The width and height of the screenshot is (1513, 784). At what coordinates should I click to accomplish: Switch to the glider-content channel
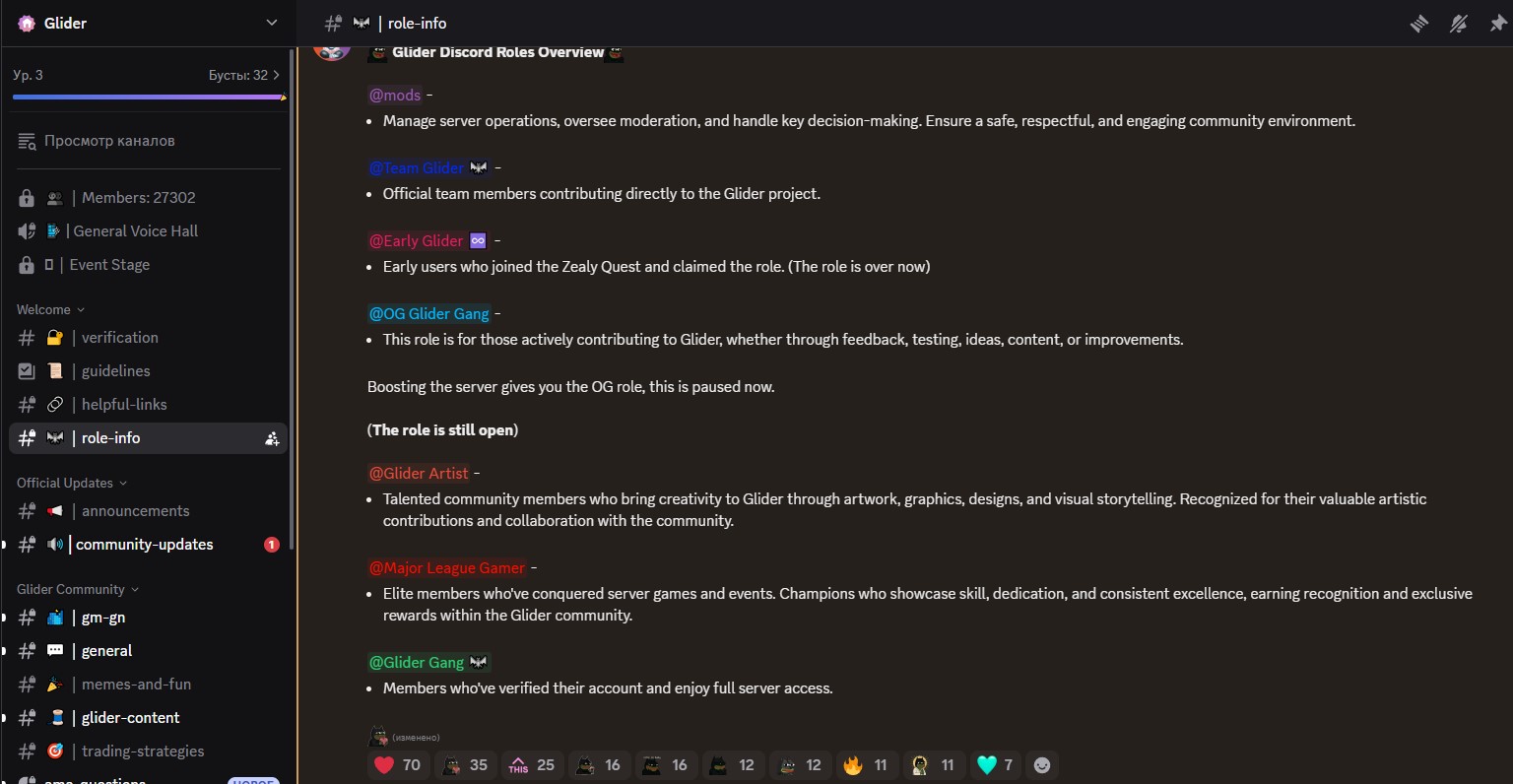coord(130,718)
